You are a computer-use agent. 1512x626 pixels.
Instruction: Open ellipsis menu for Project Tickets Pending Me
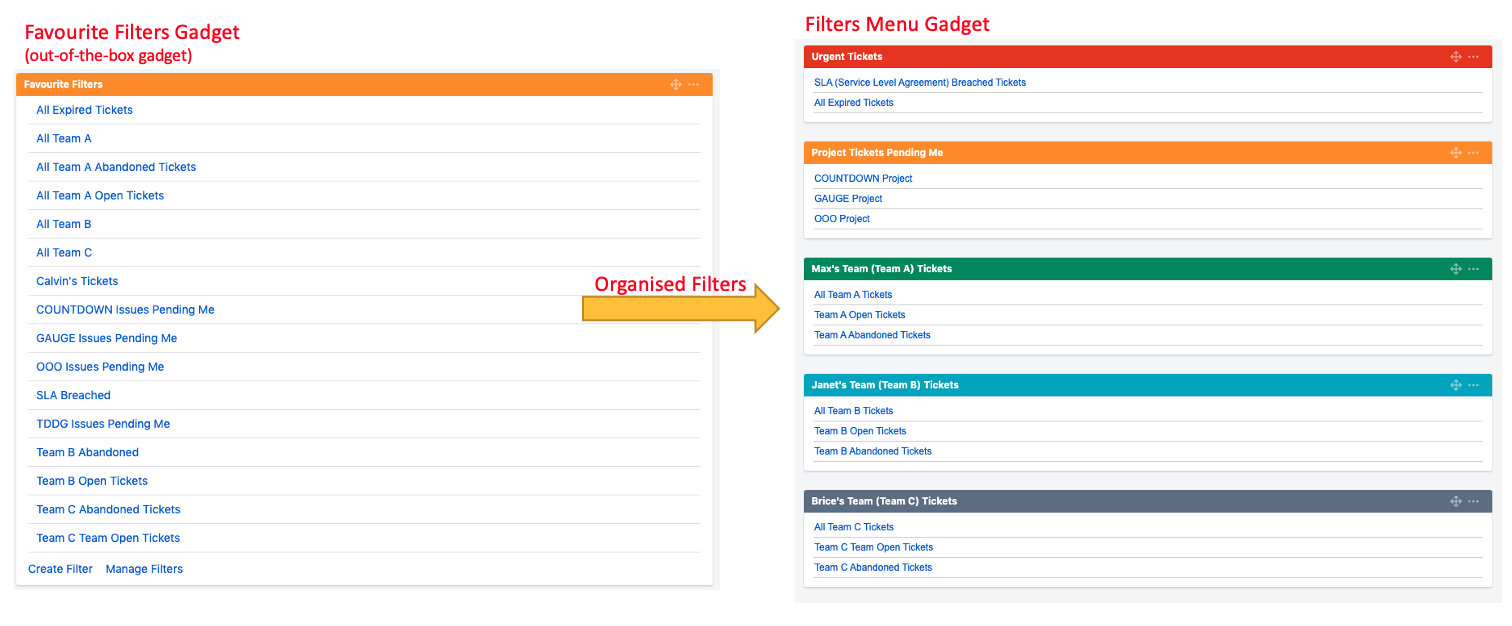[1473, 153]
